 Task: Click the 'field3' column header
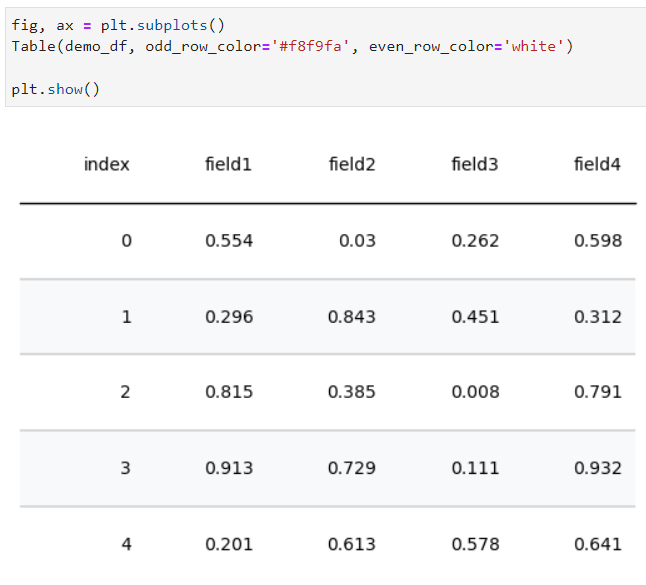[x=475, y=164]
